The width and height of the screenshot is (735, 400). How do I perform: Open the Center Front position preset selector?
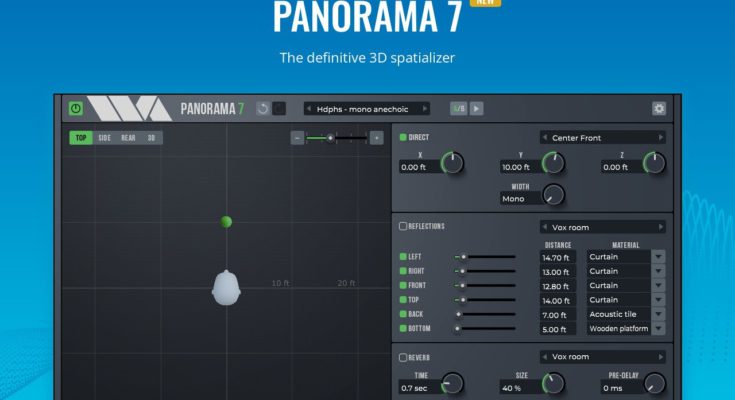click(602, 138)
